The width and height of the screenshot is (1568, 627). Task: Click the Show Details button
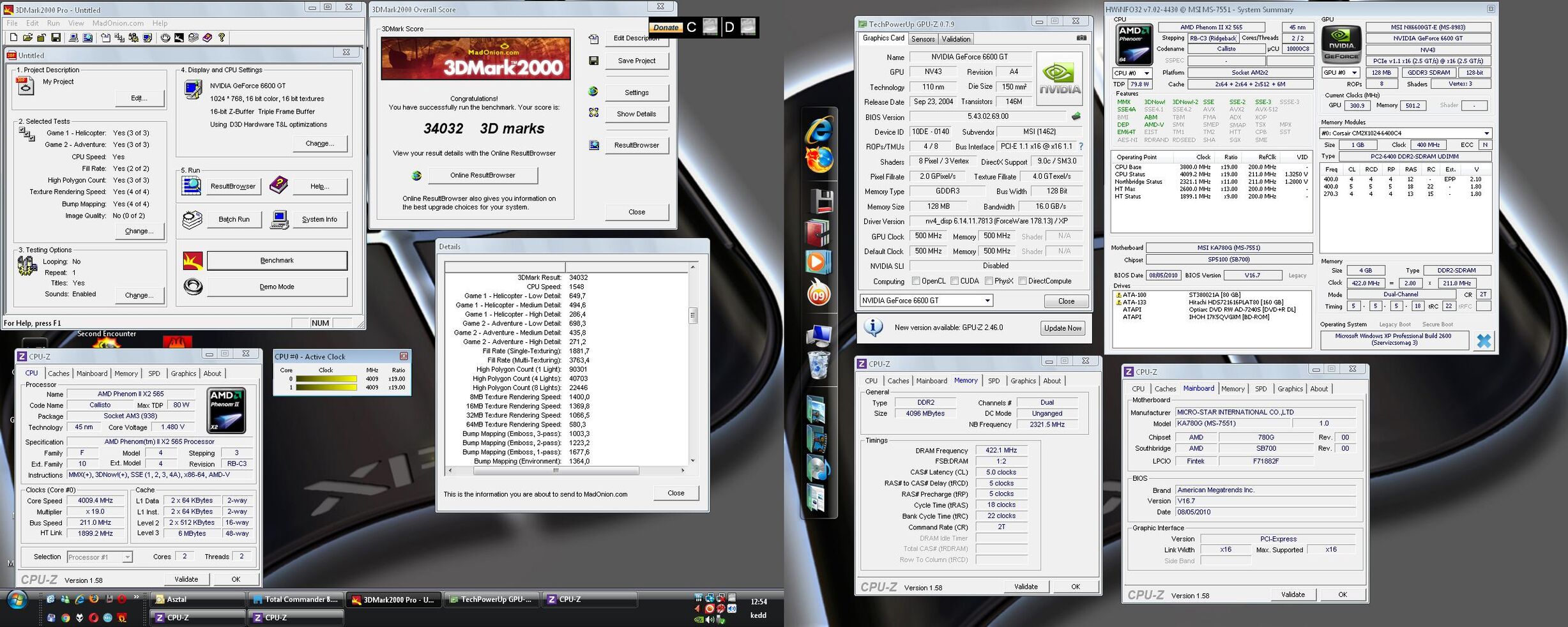pyautogui.click(x=636, y=114)
